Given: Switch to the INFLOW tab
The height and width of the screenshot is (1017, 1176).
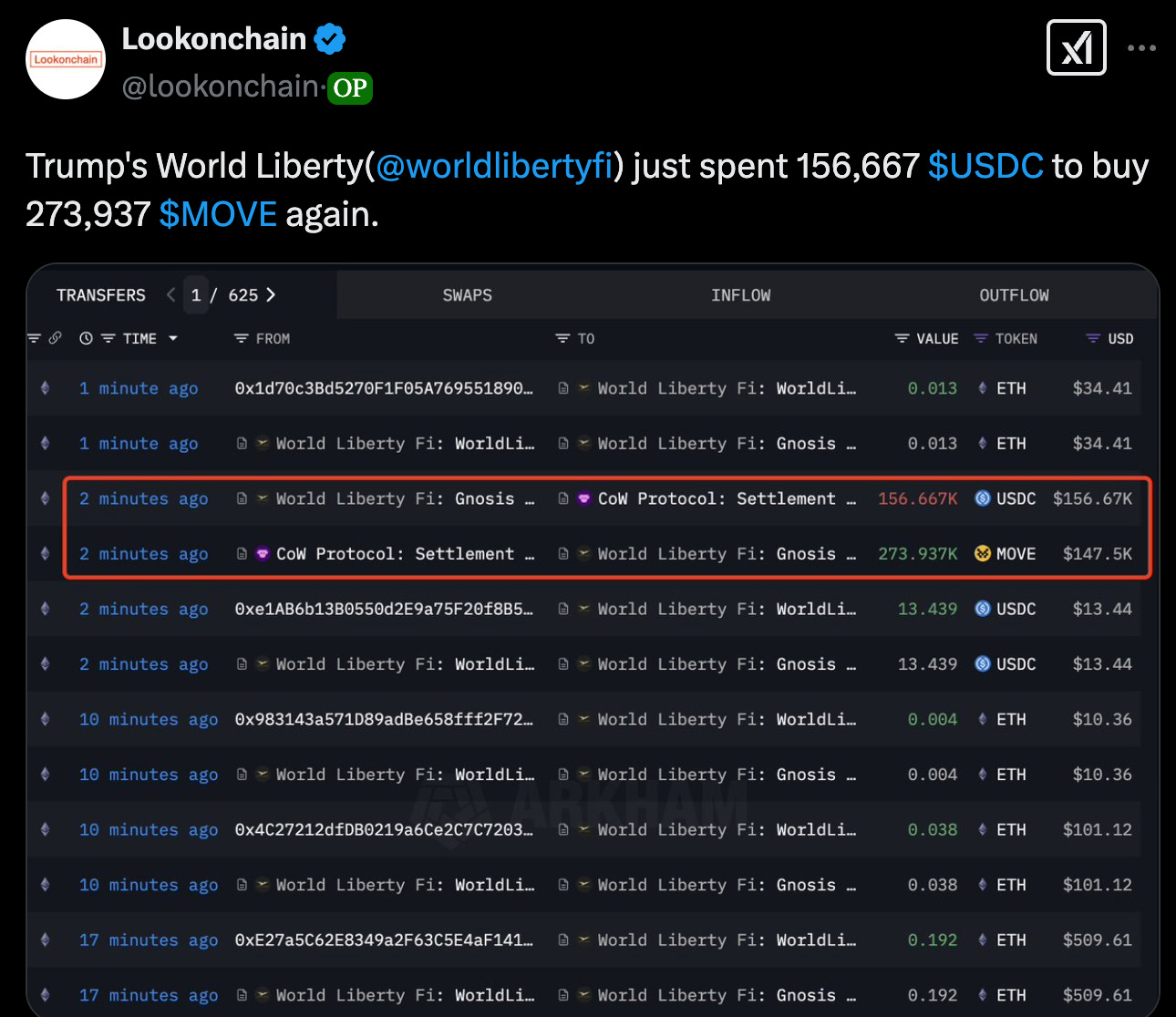Looking at the screenshot, I should (741, 295).
